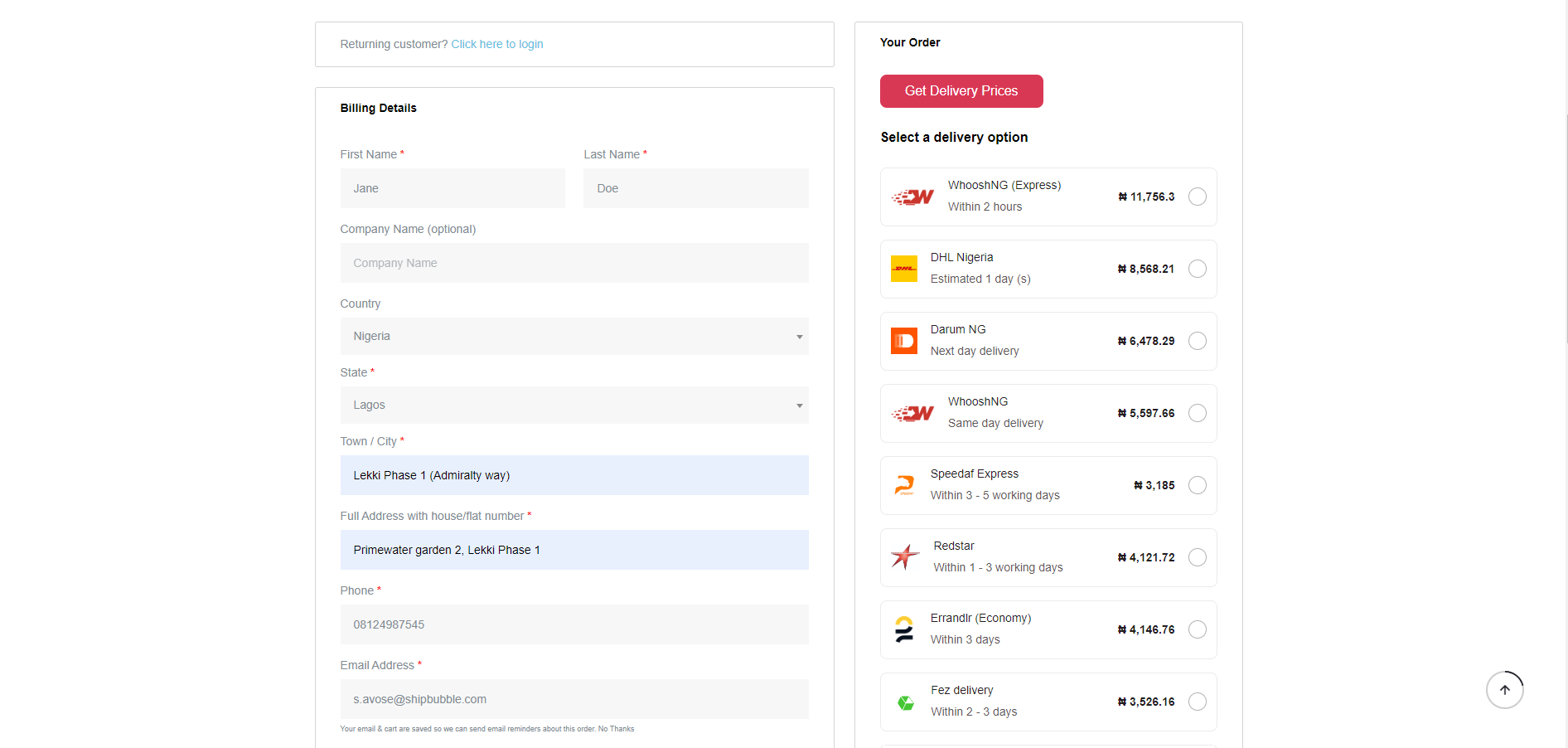The image size is (1568, 748).
Task: Click the 'Returning customer?' text
Action: [394, 44]
